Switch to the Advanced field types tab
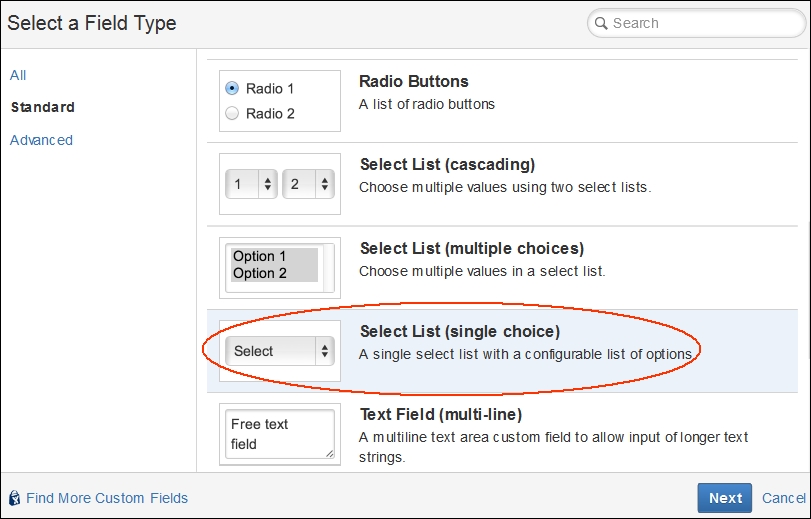811x519 pixels. pyautogui.click(x=41, y=140)
